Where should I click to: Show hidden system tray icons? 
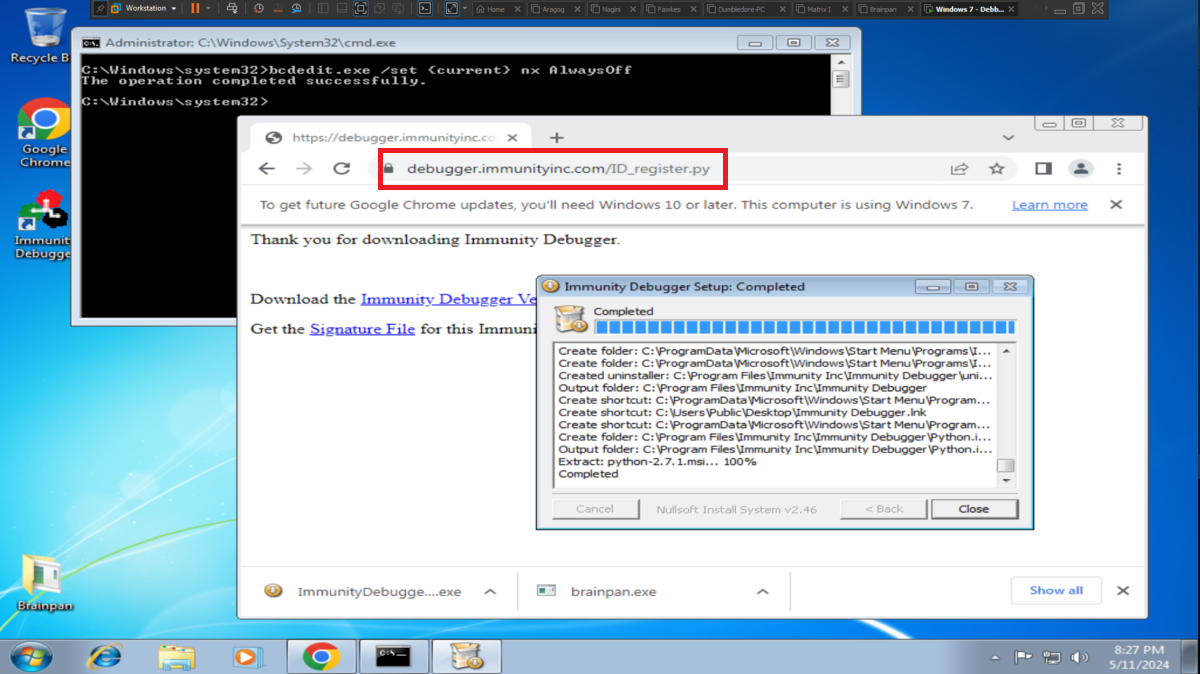click(995, 658)
